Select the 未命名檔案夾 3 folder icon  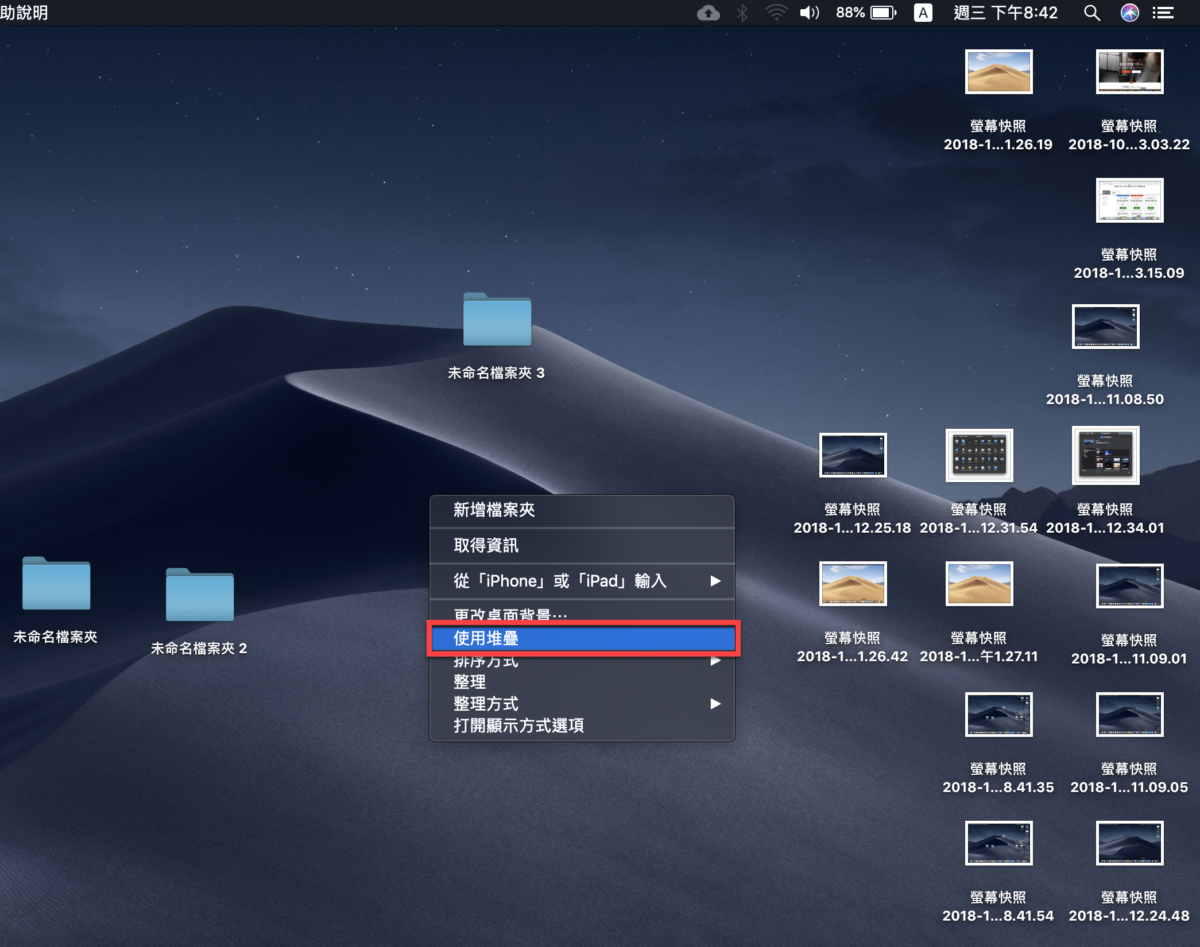[x=497, y=319]
